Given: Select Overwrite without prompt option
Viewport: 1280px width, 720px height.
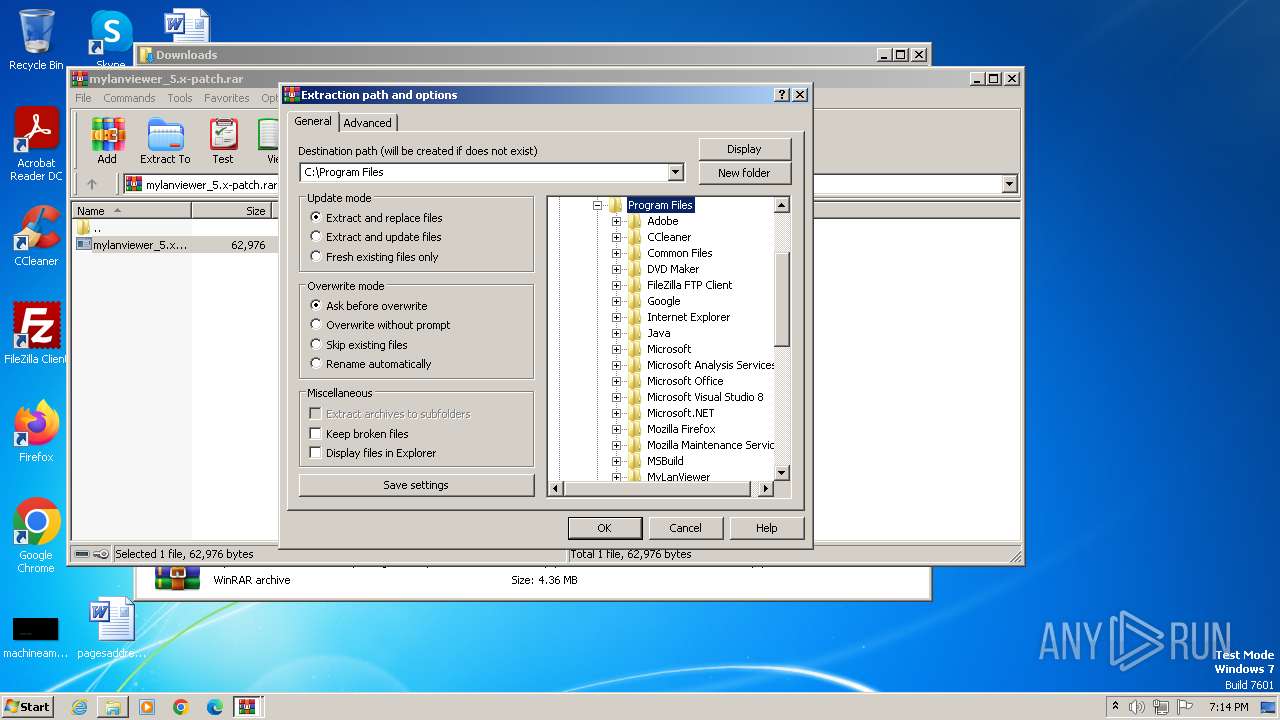Looking at the screenshot, I should click(380, 325).
